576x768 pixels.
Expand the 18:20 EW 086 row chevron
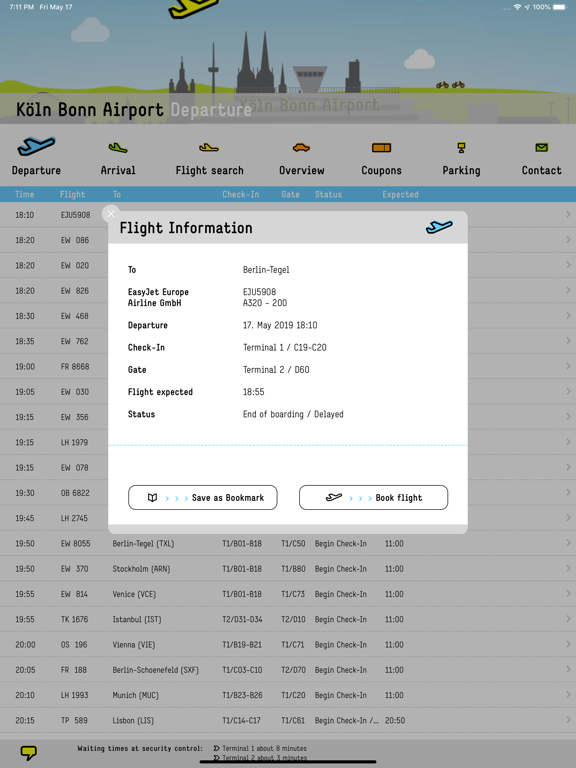568,240
